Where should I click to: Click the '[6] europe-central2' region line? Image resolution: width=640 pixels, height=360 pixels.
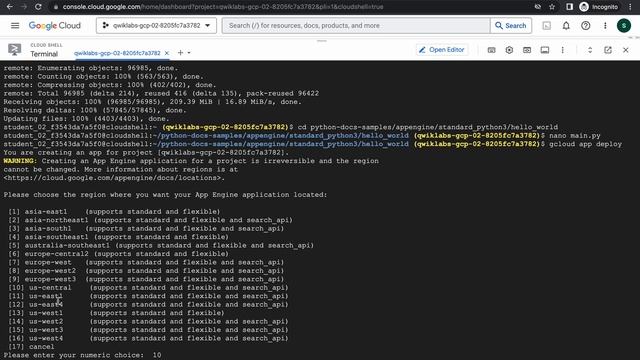click(x=118, y=254)
